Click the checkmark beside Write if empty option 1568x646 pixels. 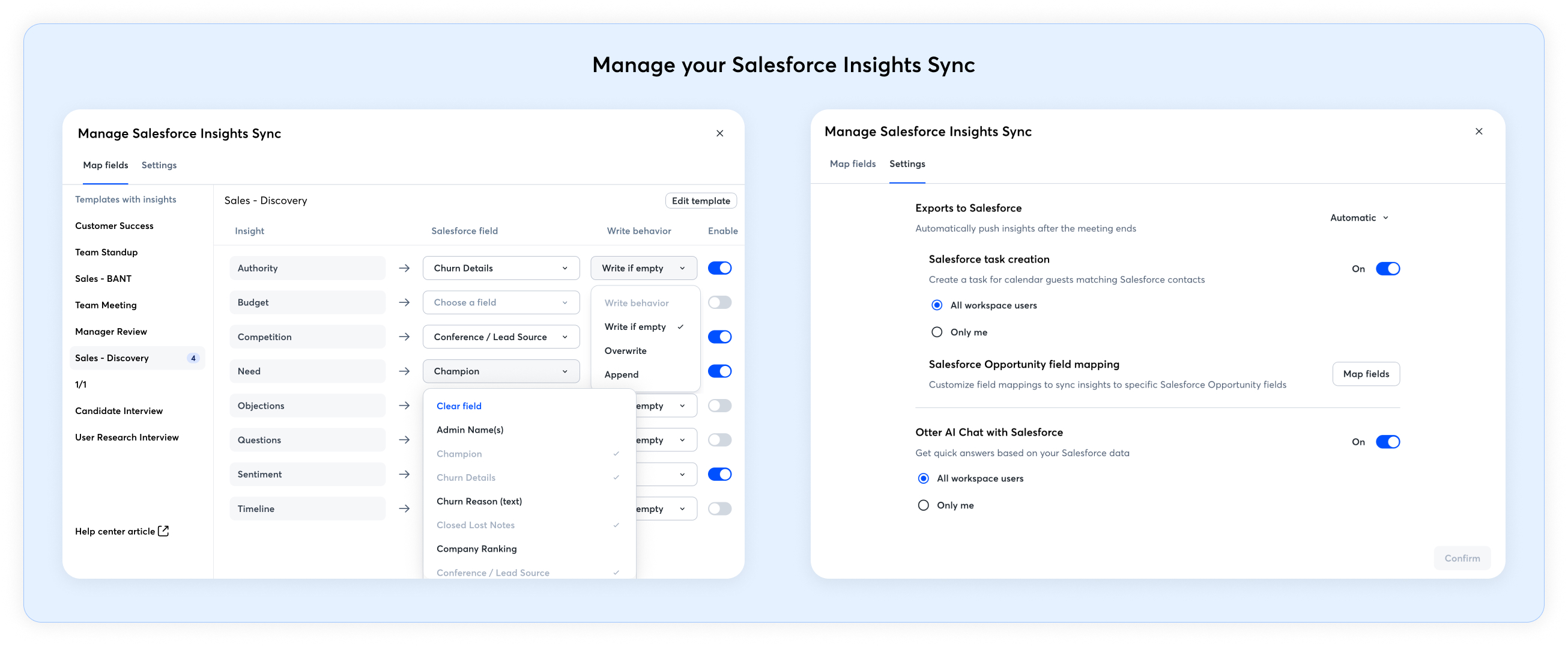(x=680, y=327)
